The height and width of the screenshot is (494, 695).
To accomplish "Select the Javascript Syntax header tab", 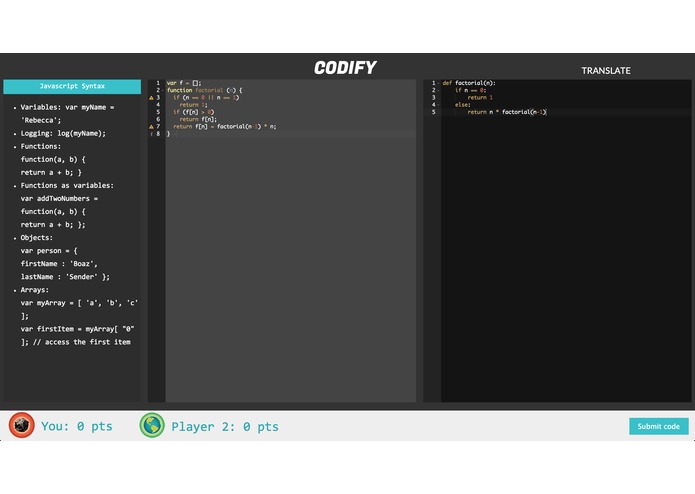I will pos(72,86).
